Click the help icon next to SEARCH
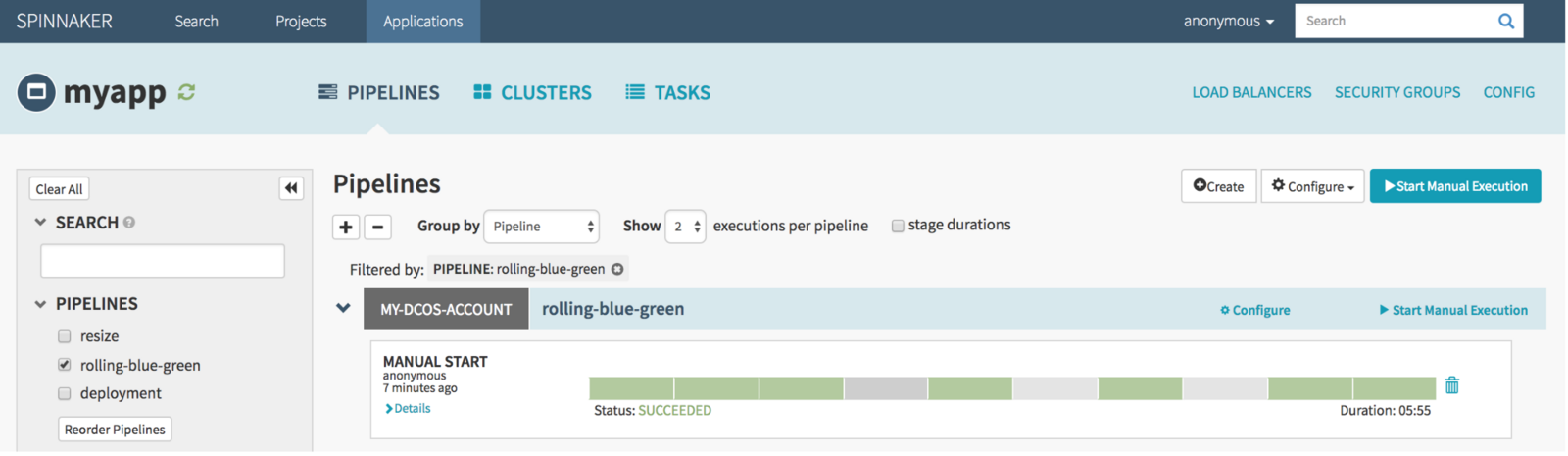The height and width of the screenshot is (456, 1568). pyautogui.click(x=129, y=223)
